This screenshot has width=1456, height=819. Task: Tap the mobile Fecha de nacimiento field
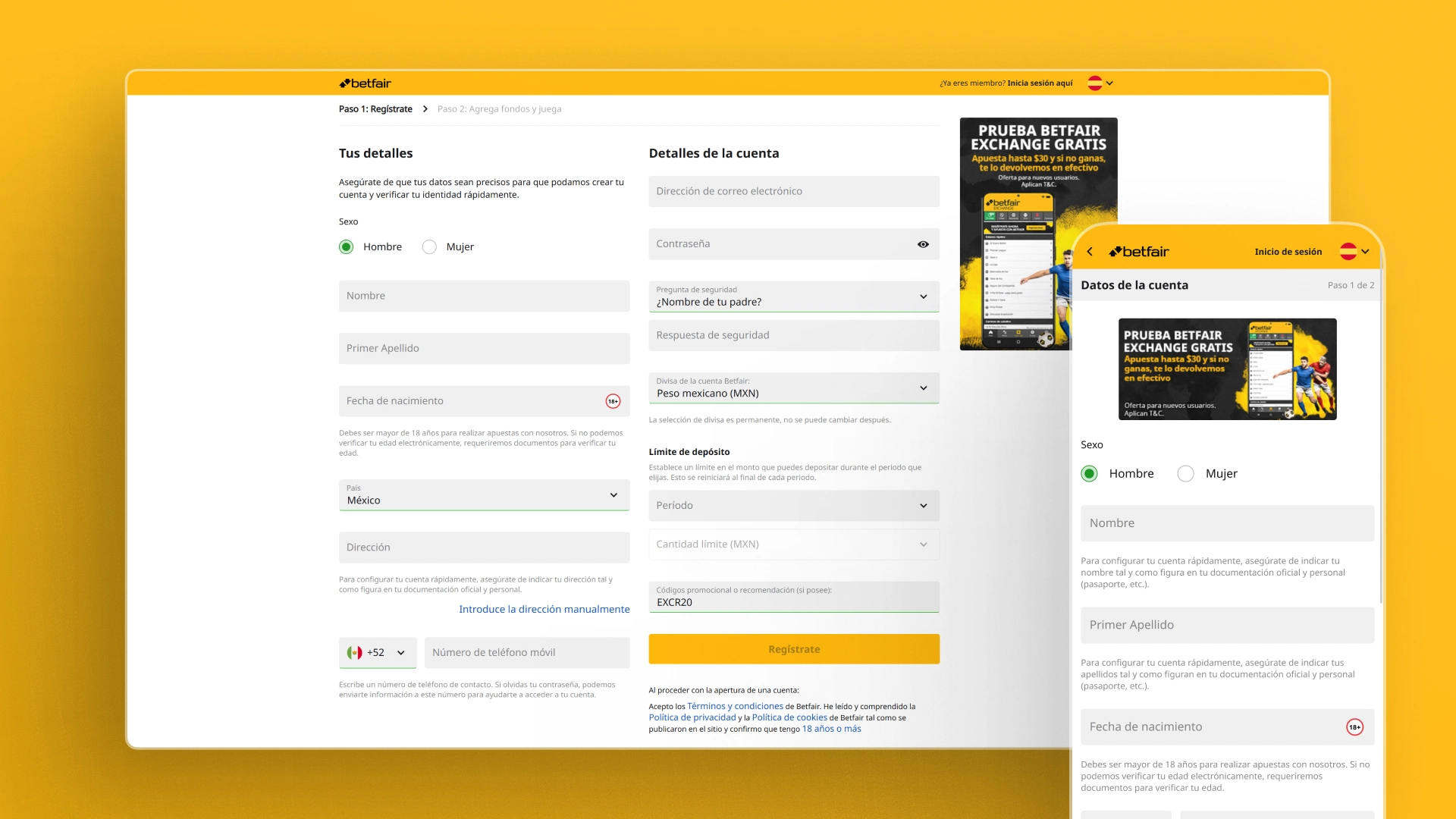[1227, 727]
